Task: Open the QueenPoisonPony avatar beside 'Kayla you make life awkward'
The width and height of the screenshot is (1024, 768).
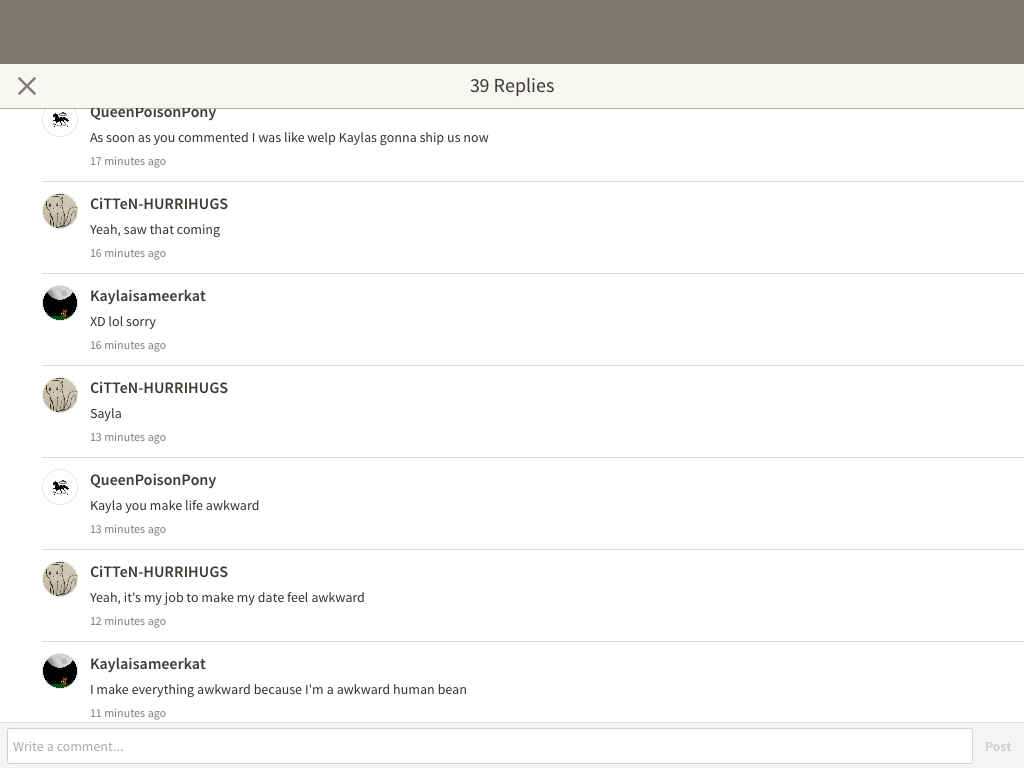Action: pos(60,487)
